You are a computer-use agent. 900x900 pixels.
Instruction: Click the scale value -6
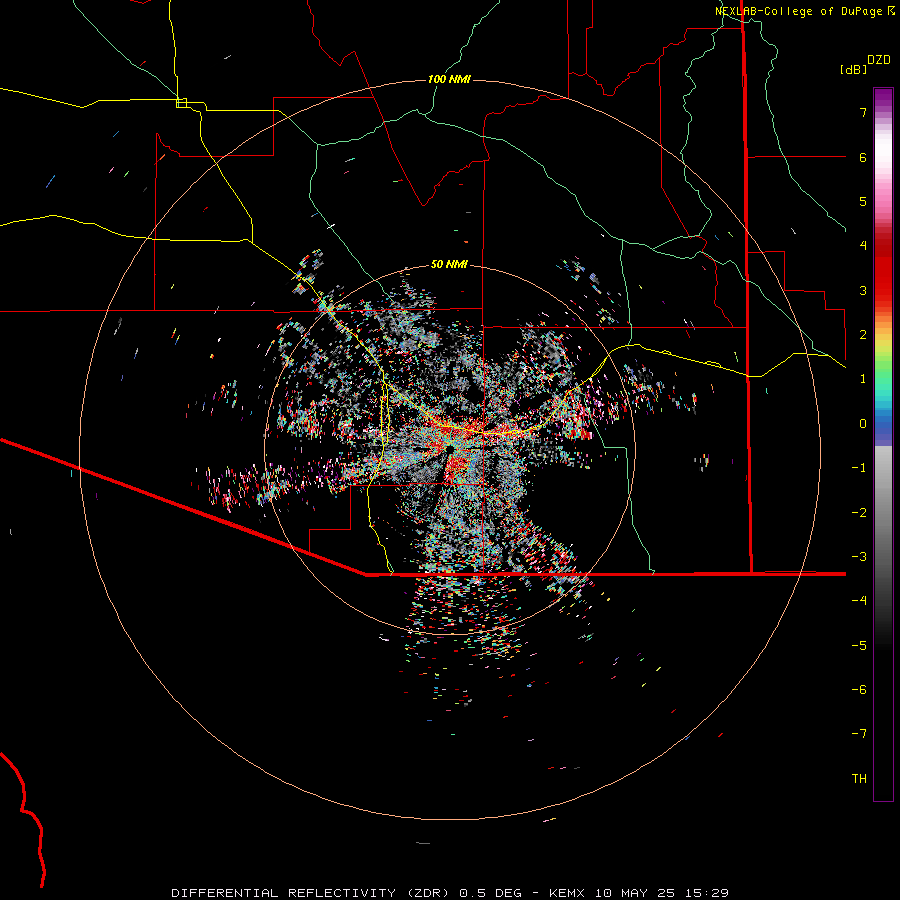(859, 690)
